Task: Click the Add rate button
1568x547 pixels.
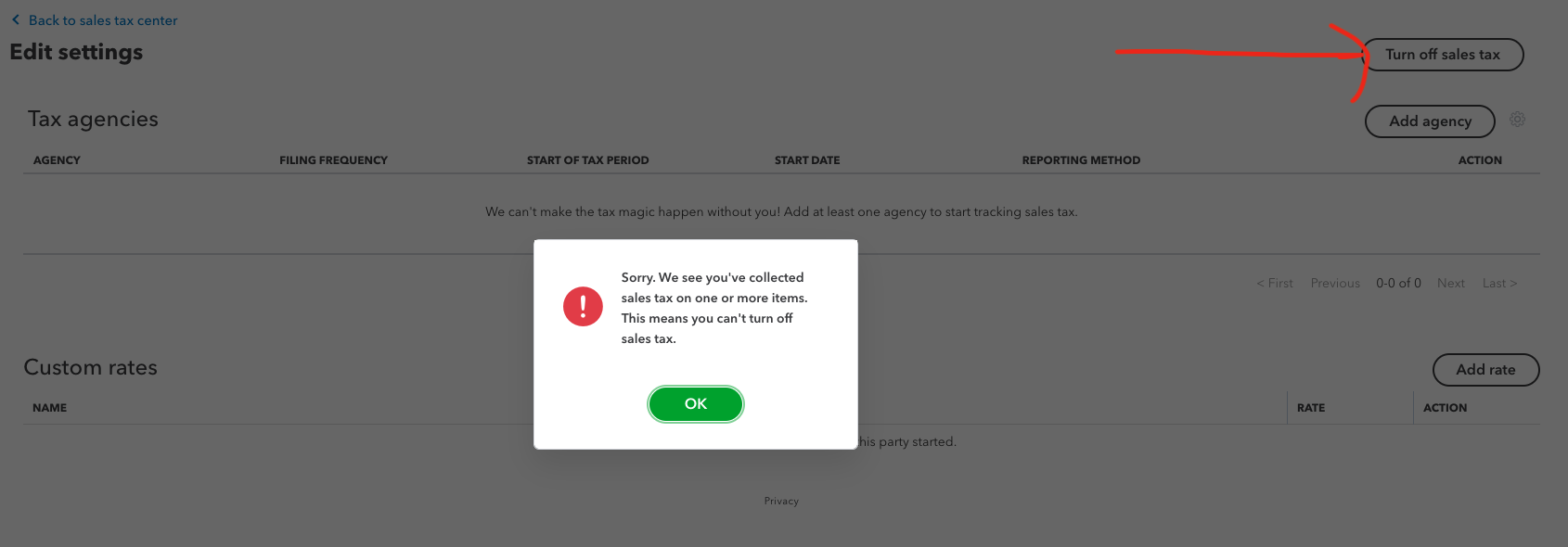Action: tap(1484, 370)
